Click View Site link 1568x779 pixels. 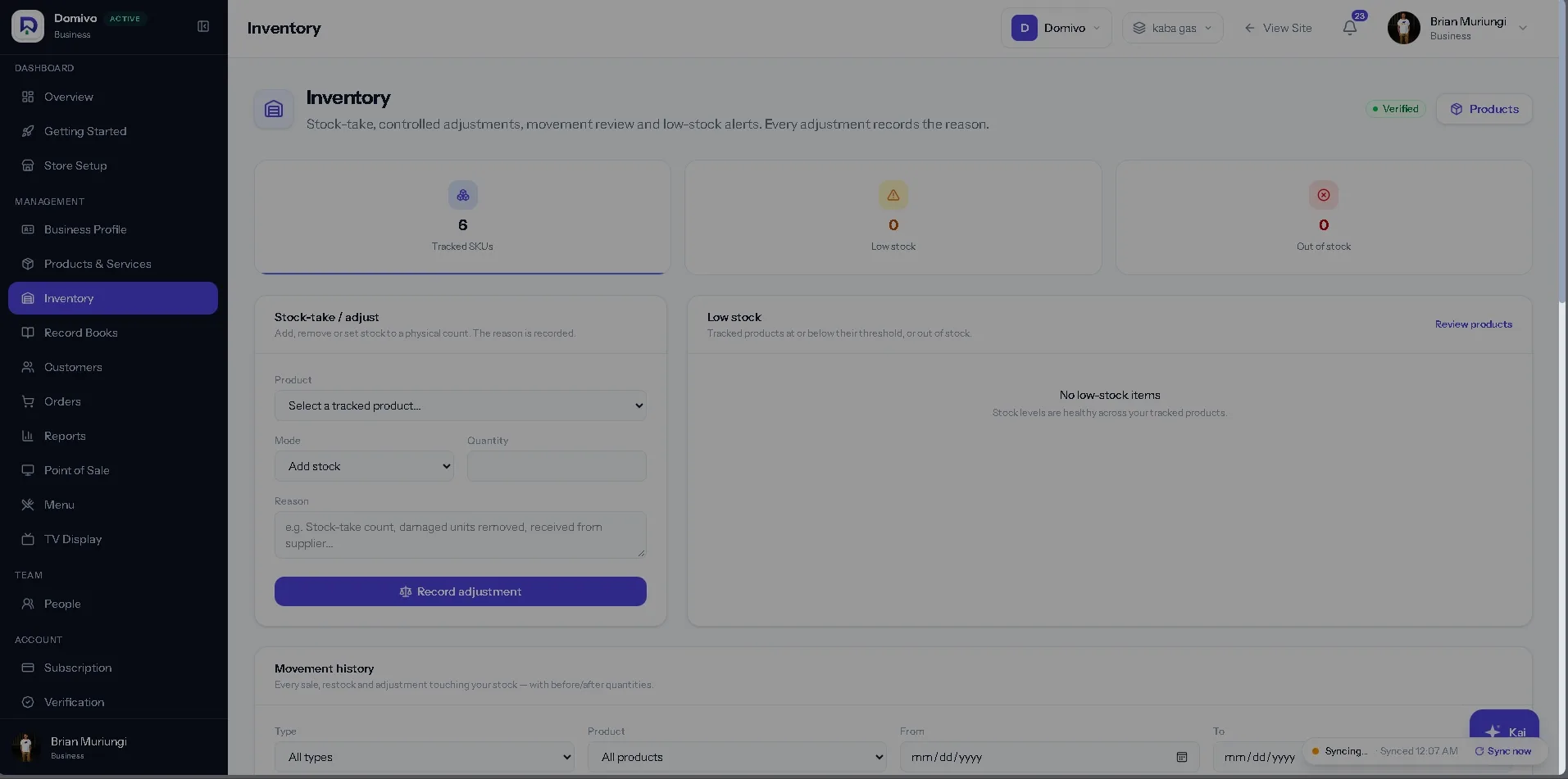pos(1278,28)
